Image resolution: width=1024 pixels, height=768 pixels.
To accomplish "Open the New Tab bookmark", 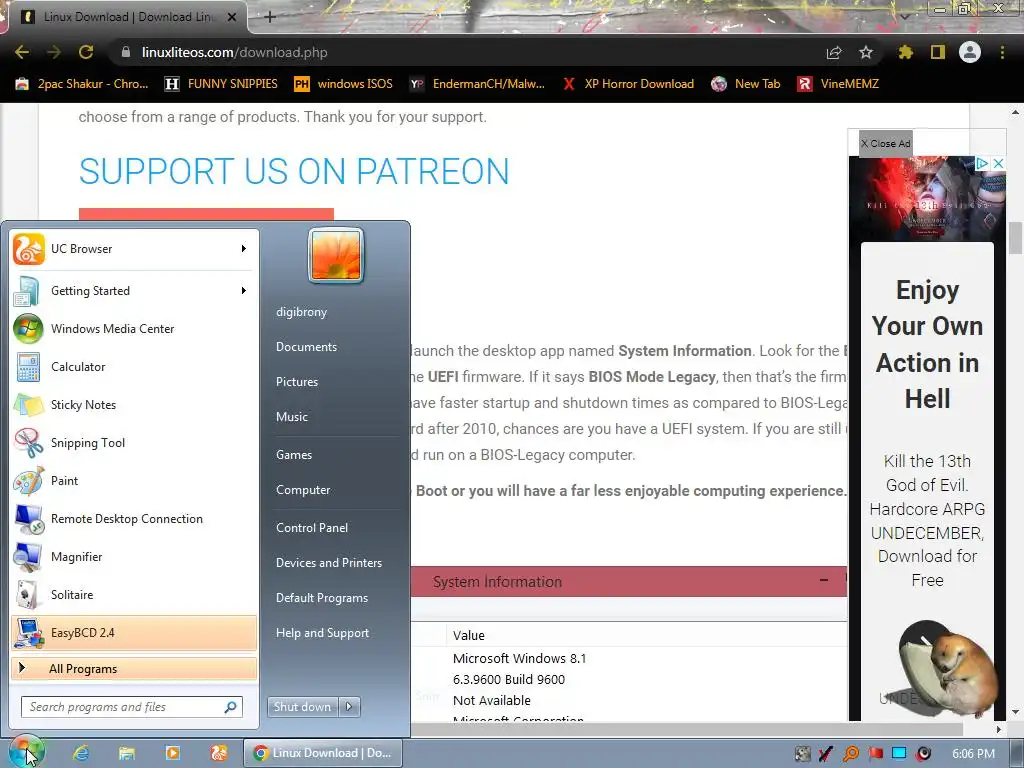I will 746,84.
